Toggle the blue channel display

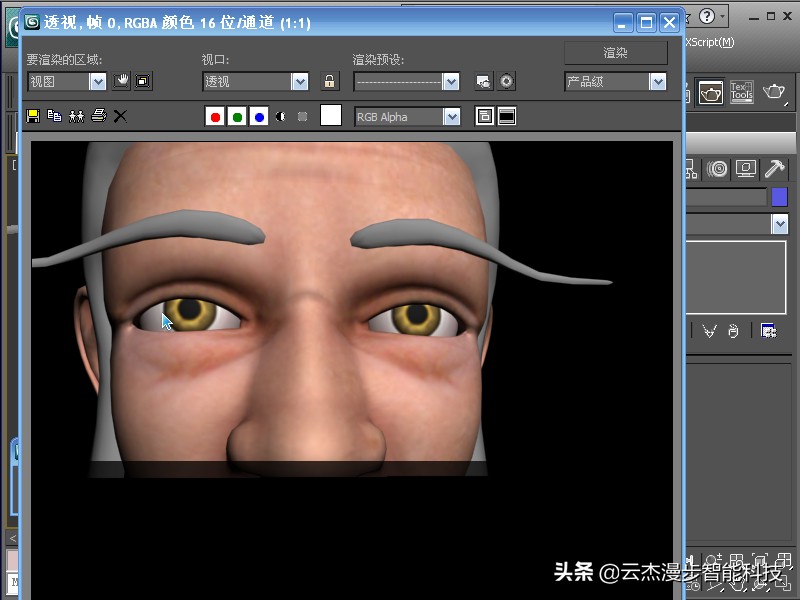coord(259,115)
